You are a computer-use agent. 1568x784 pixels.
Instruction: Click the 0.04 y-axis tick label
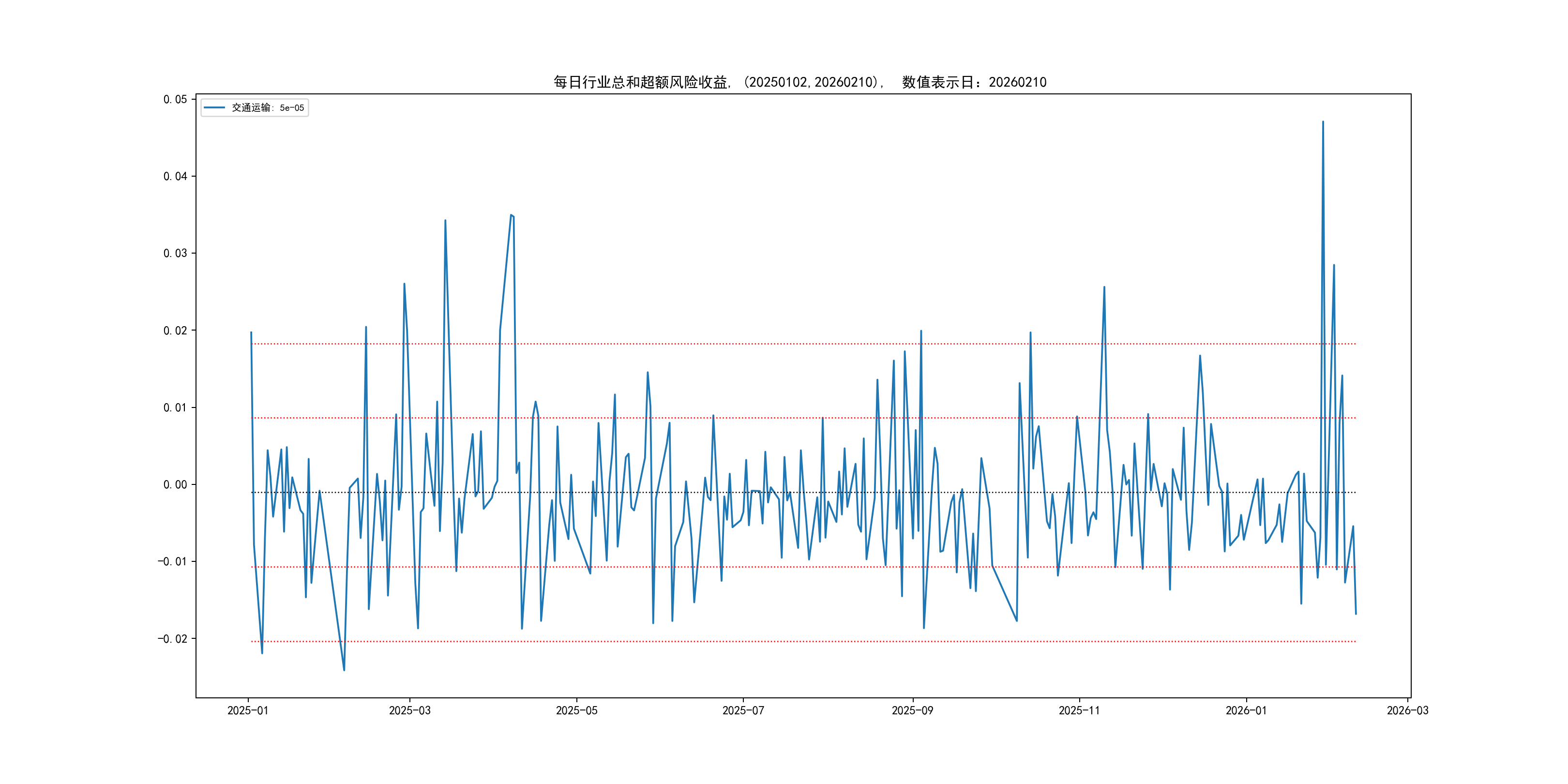pyautogui.click(x=175, y=177)
